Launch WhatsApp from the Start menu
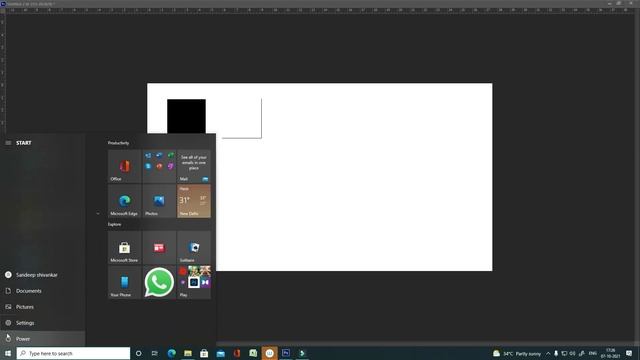The width and height of the screenshot is (640, 360). coord(159,282)
